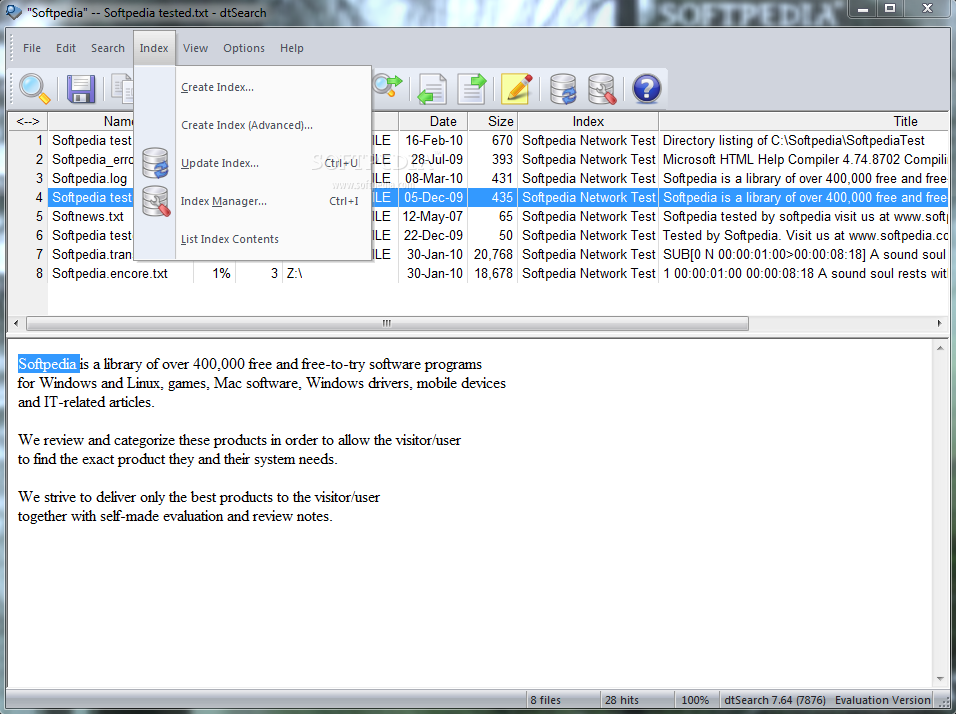Open the Options menu
This screenshot has height=714, width=956.
coord(244,48)
